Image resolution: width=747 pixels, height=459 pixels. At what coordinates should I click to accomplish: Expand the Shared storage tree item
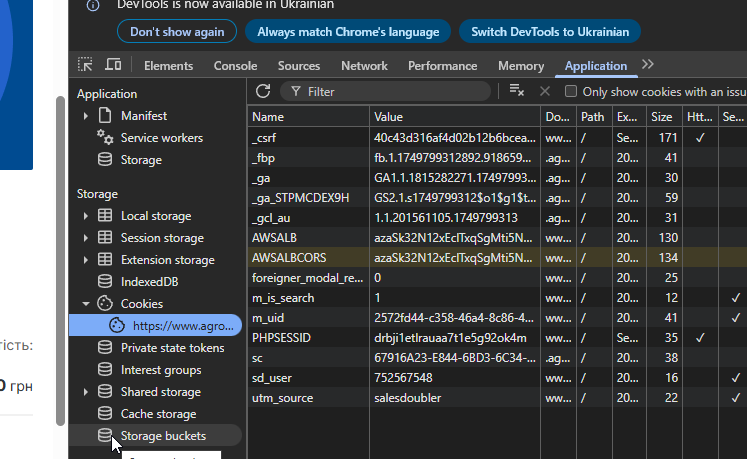point(86,392)
